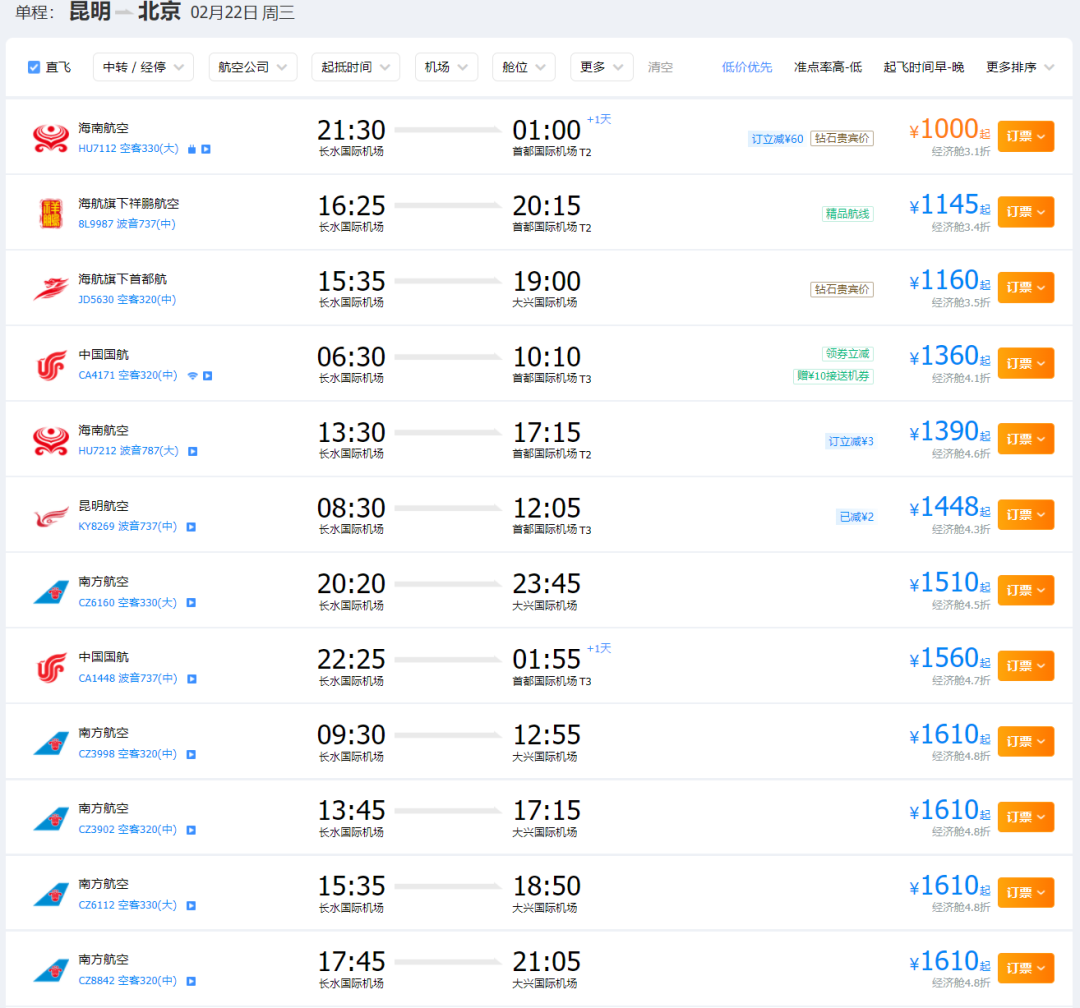Book the CZ6112 flight at ¥1610
Viewport: 1080px width, 1008px height.
1026,892
